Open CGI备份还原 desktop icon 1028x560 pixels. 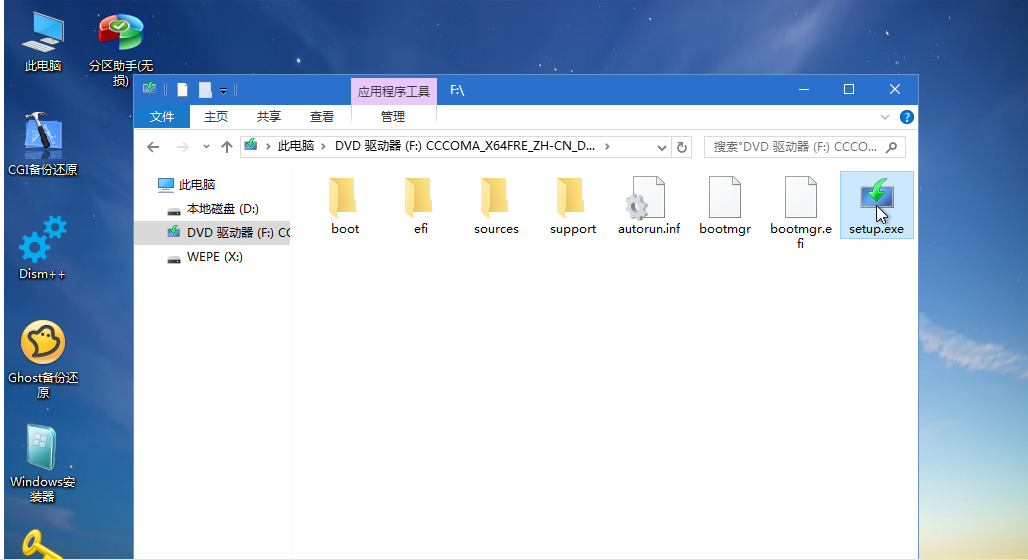(42, 141)
